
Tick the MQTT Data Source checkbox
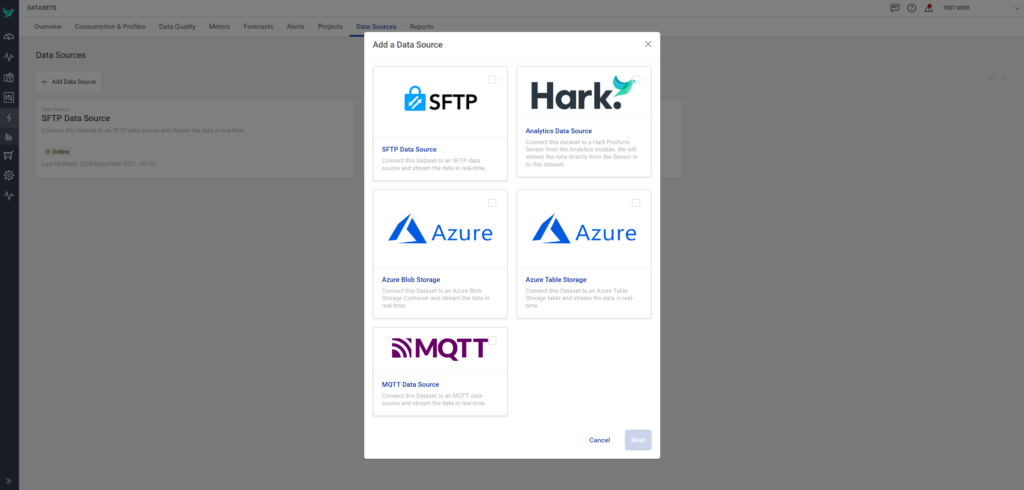tap(492, 340)
